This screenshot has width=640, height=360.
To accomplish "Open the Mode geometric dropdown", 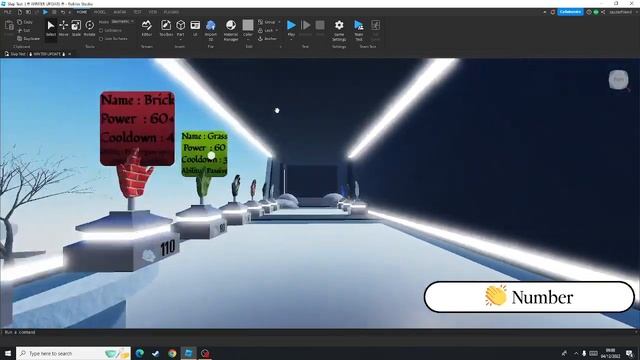I will click(x=122, y=22).
